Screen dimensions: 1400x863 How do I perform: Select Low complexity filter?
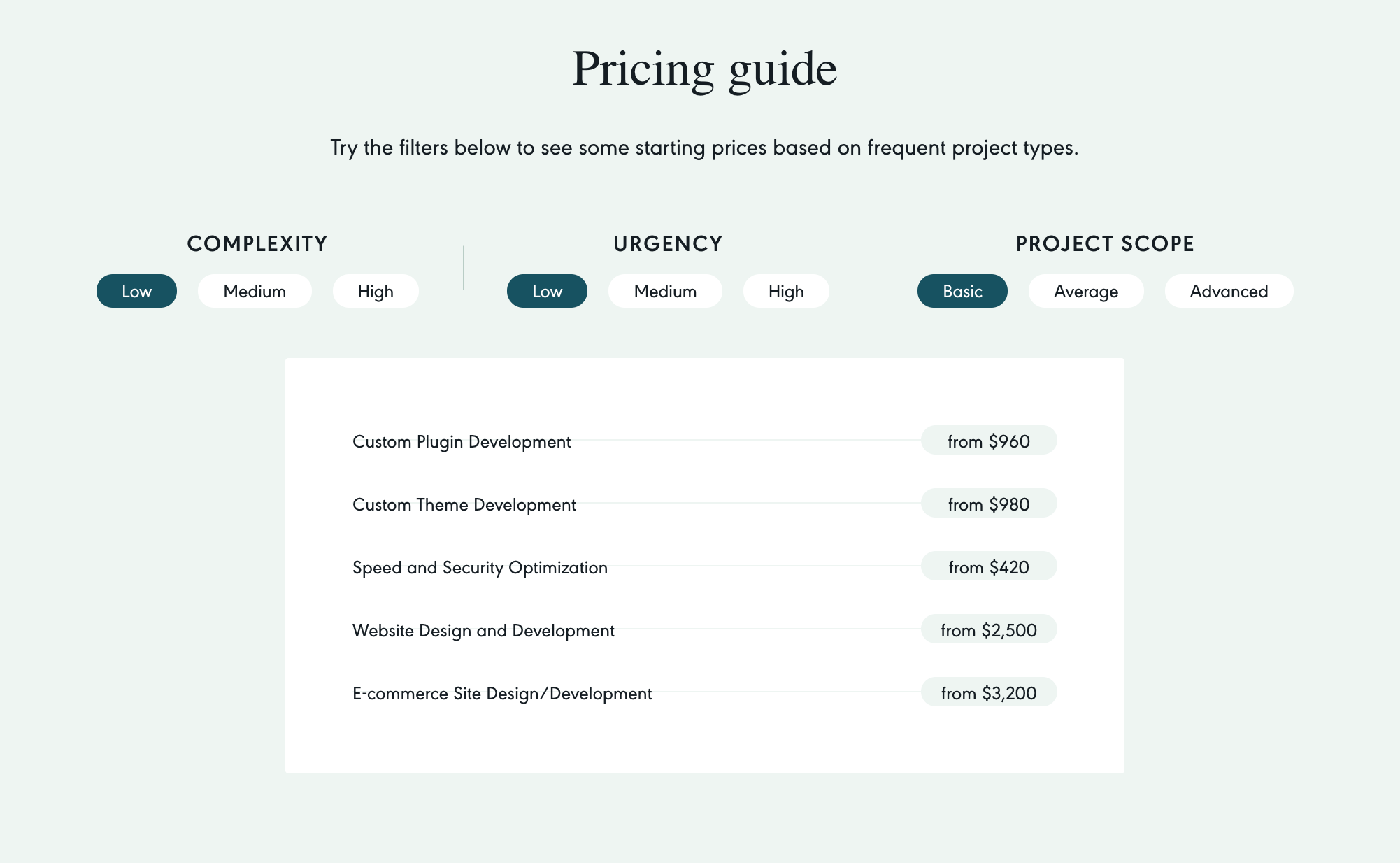coord(136,291)
